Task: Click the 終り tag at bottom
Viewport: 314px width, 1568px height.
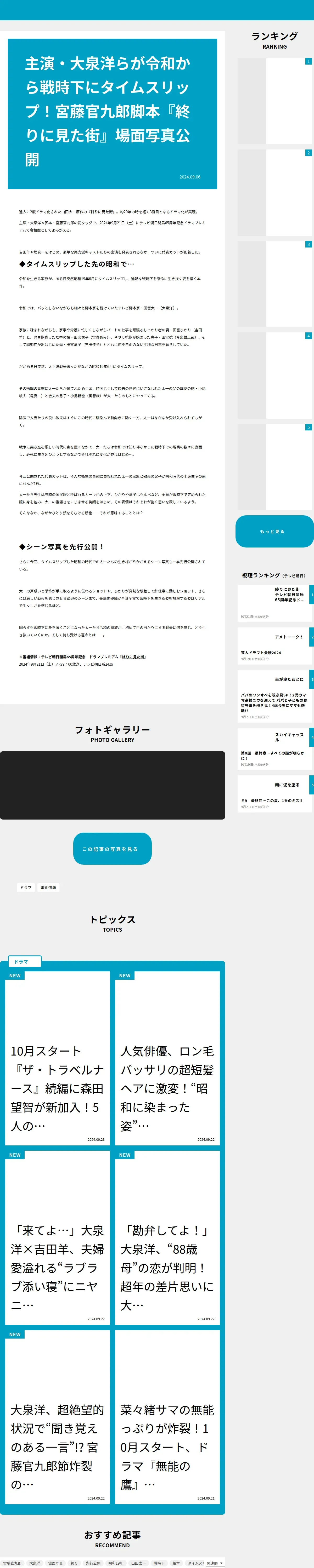Action: (x=74, y=1563)
